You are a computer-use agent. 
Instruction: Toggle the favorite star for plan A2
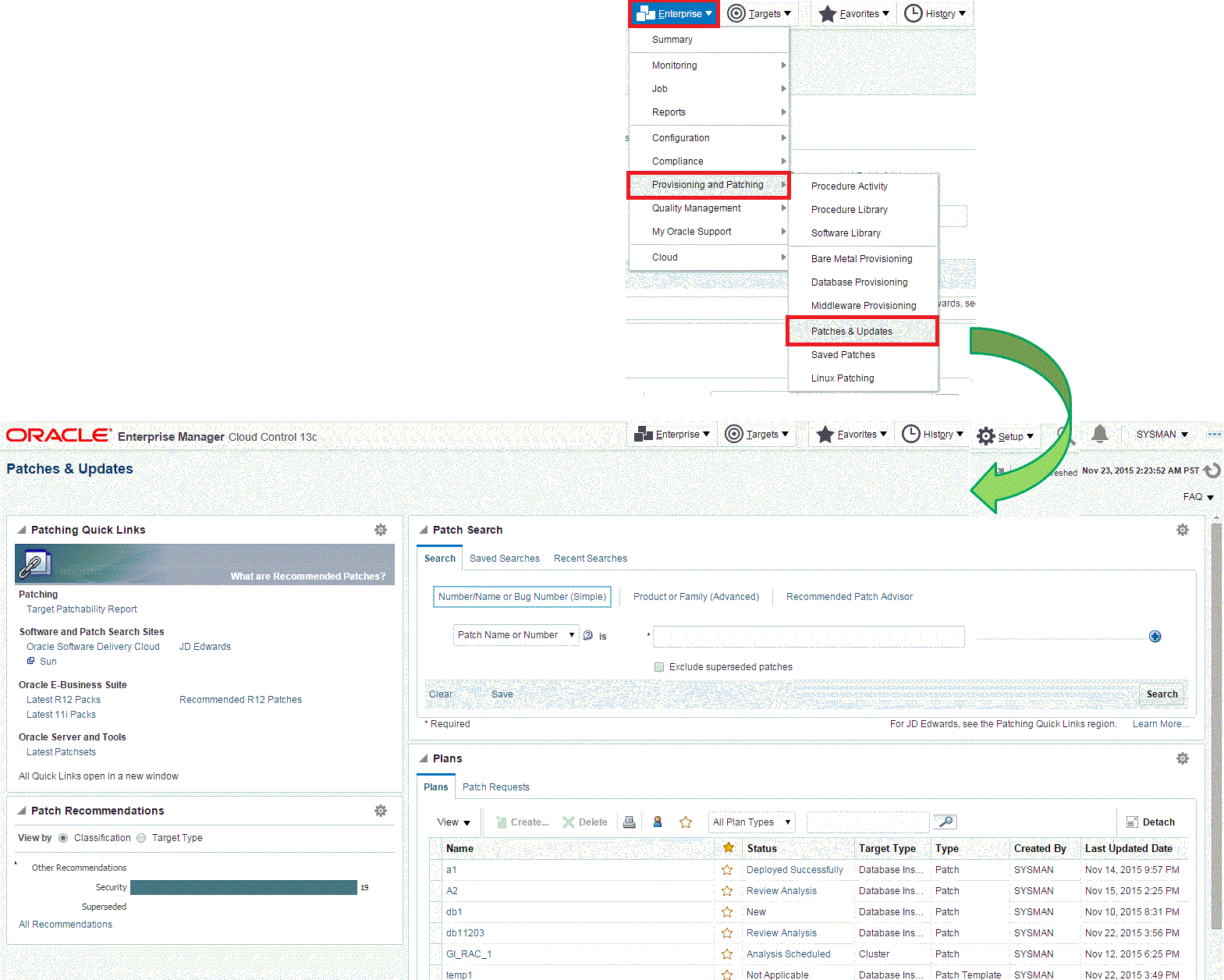coord(727,891)
